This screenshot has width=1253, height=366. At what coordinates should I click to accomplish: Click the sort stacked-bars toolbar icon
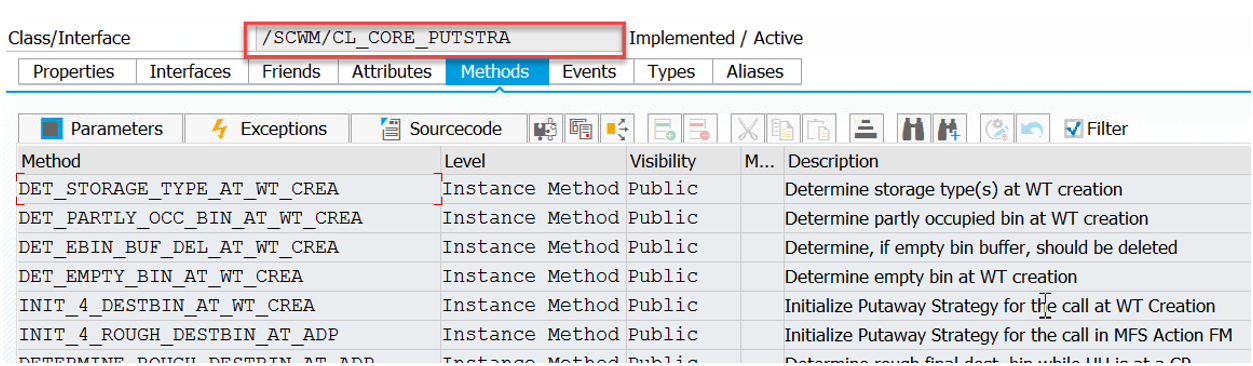click(866, 129)
